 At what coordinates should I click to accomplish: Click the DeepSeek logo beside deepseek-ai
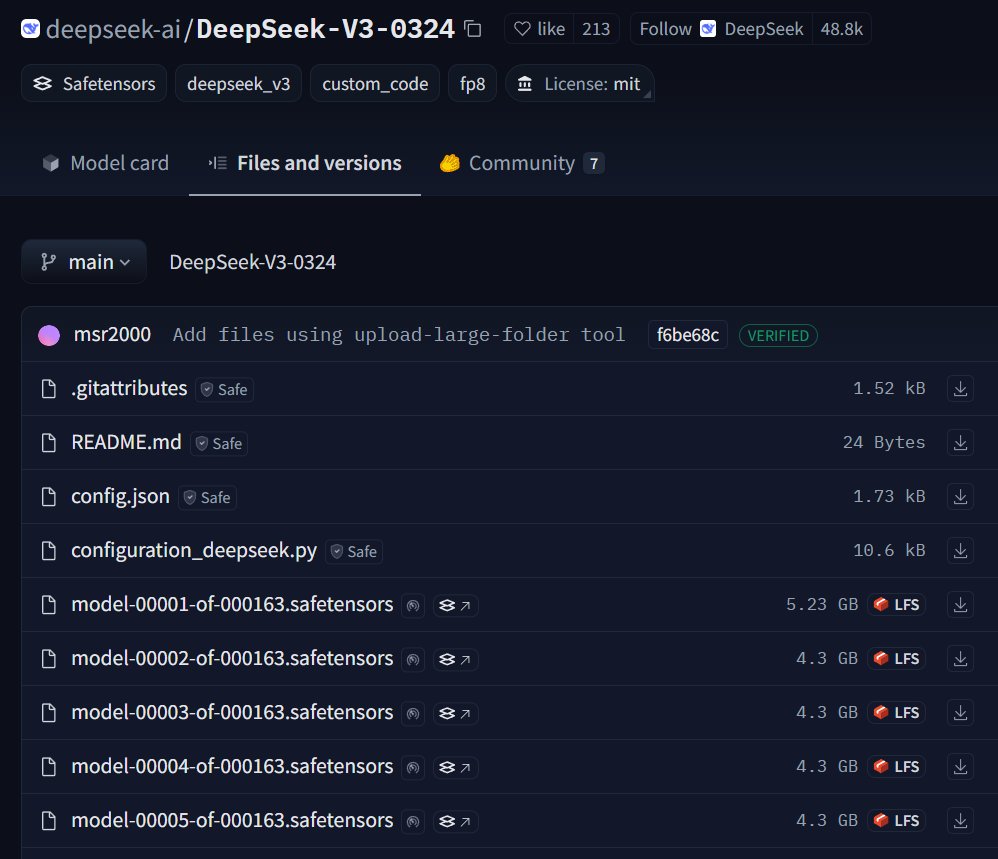click(30, 29)
